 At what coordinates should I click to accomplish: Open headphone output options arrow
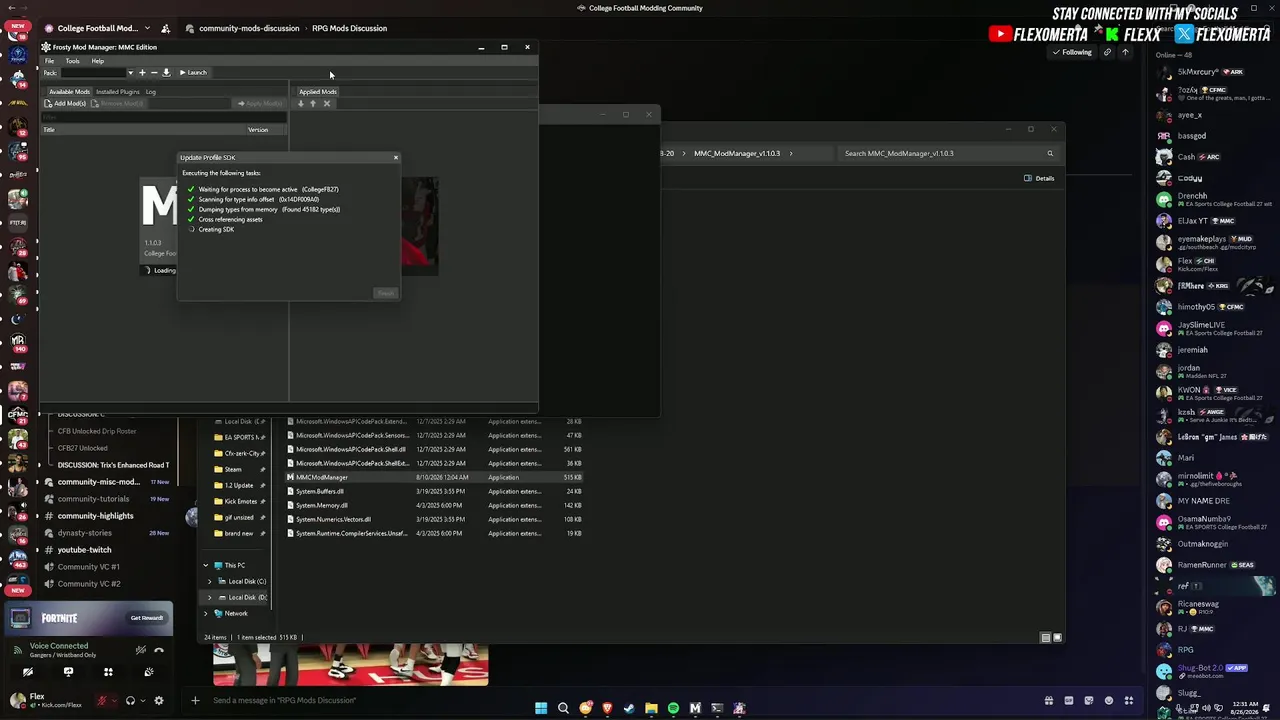tap(142, 700)
